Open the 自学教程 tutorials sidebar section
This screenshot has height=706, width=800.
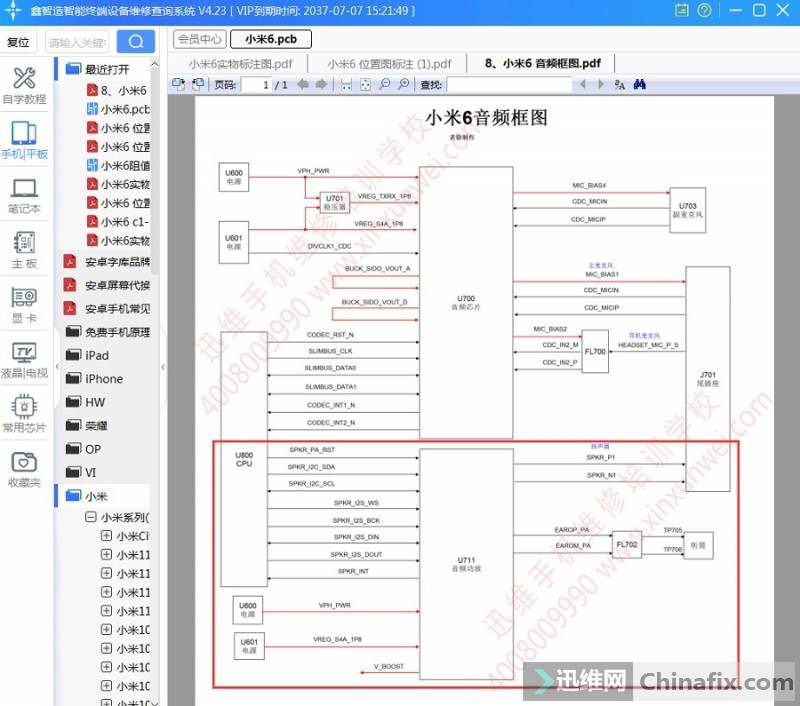[x=24, y=84]
